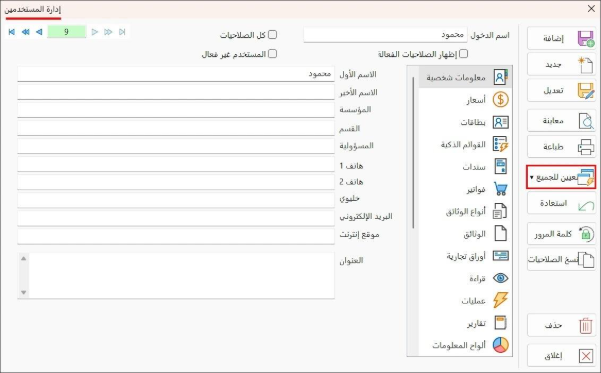This screenshot has height=373, width=601.
Task: Click the خليوي mobile field
Action: coord(176,200)
